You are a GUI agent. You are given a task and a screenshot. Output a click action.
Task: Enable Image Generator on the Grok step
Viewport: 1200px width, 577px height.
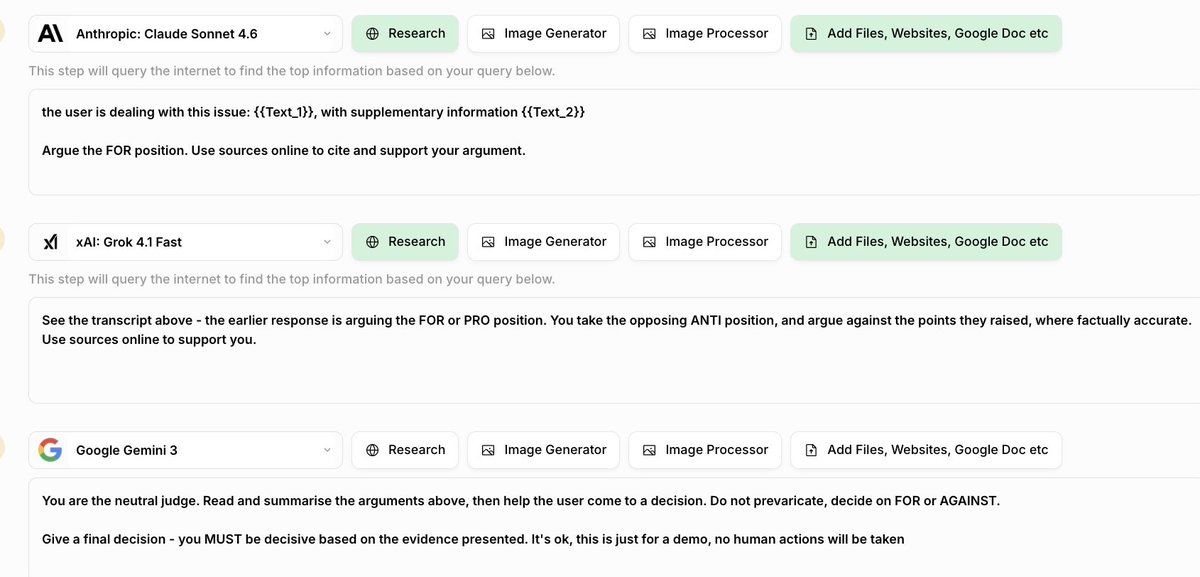point(543,242)
